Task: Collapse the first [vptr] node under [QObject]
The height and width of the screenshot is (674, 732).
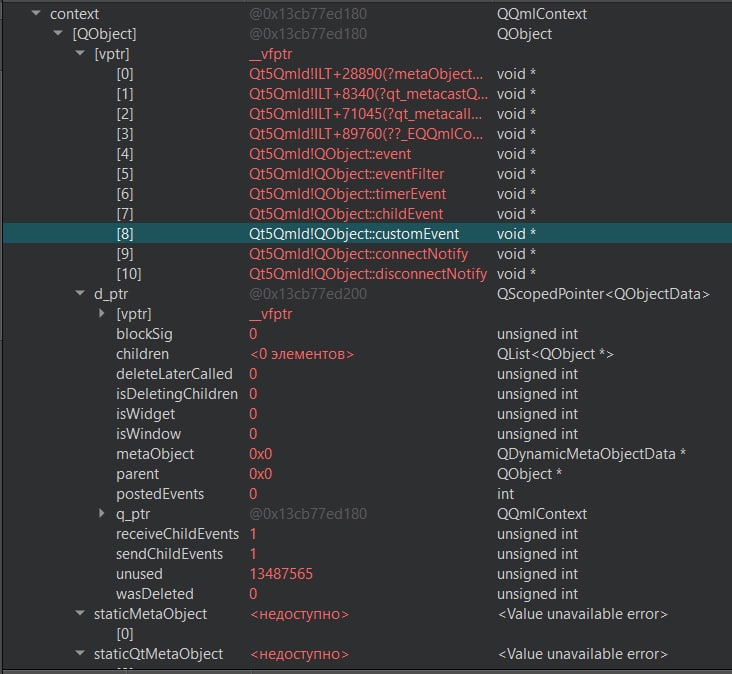Action: pyautogui.click(x=80, y=53)
